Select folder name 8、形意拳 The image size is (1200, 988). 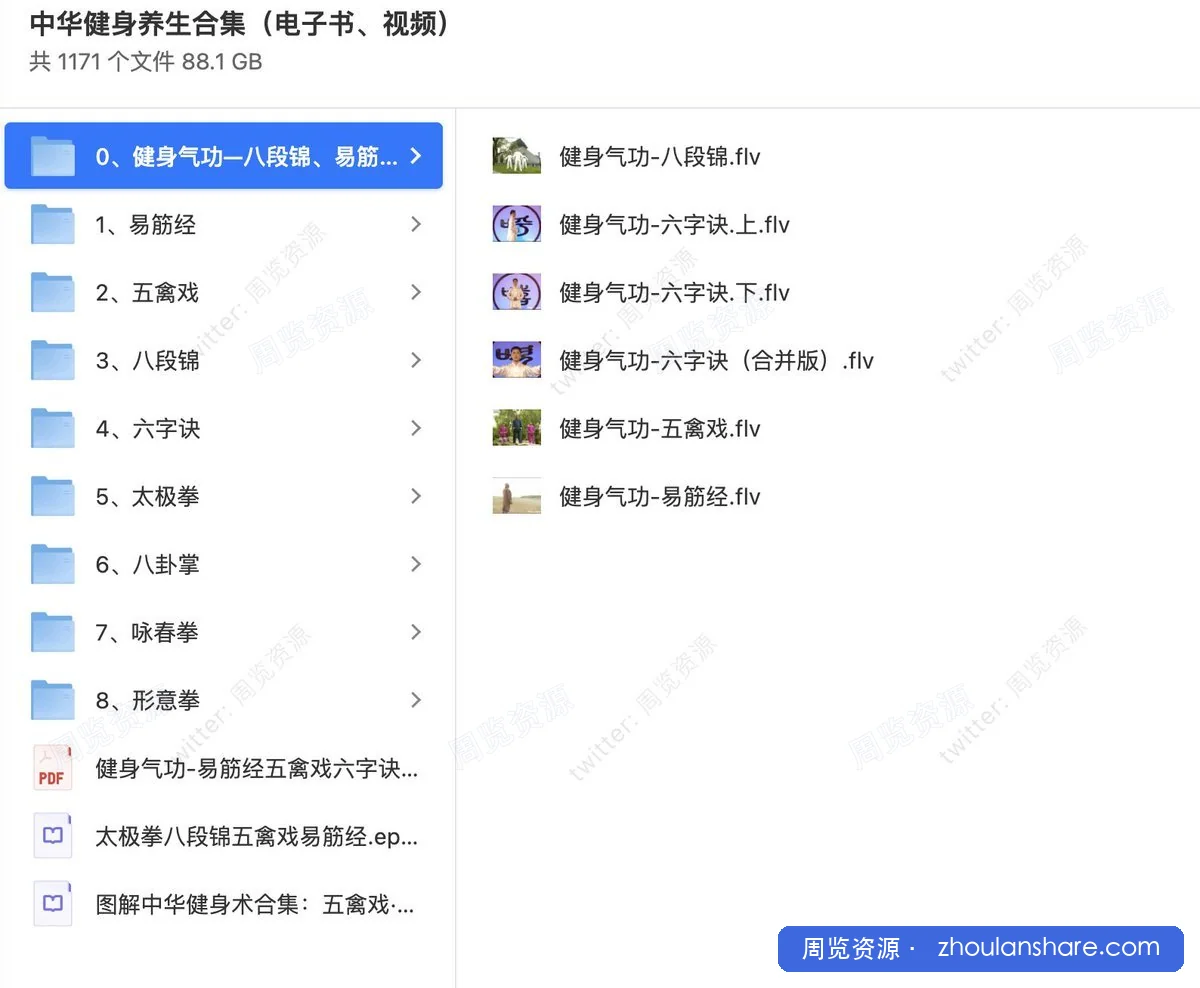click(x=147, y=701)
